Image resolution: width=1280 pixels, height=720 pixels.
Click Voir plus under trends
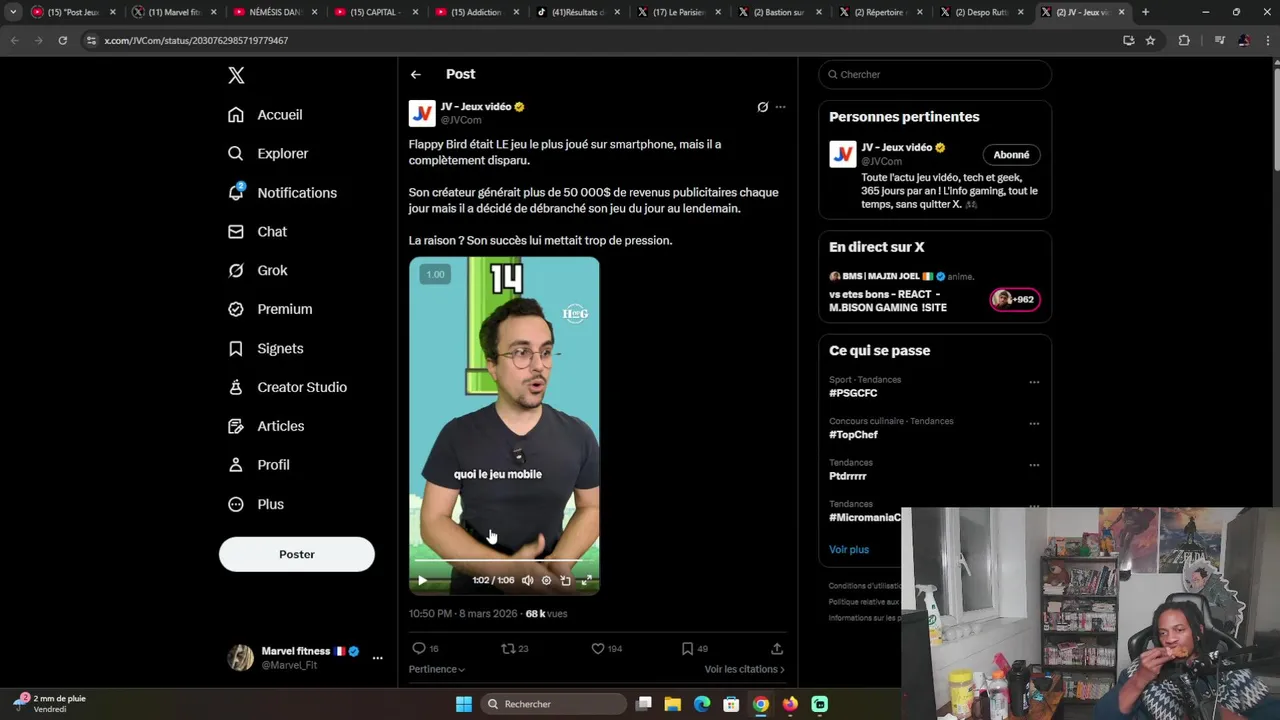pos(849,549)
